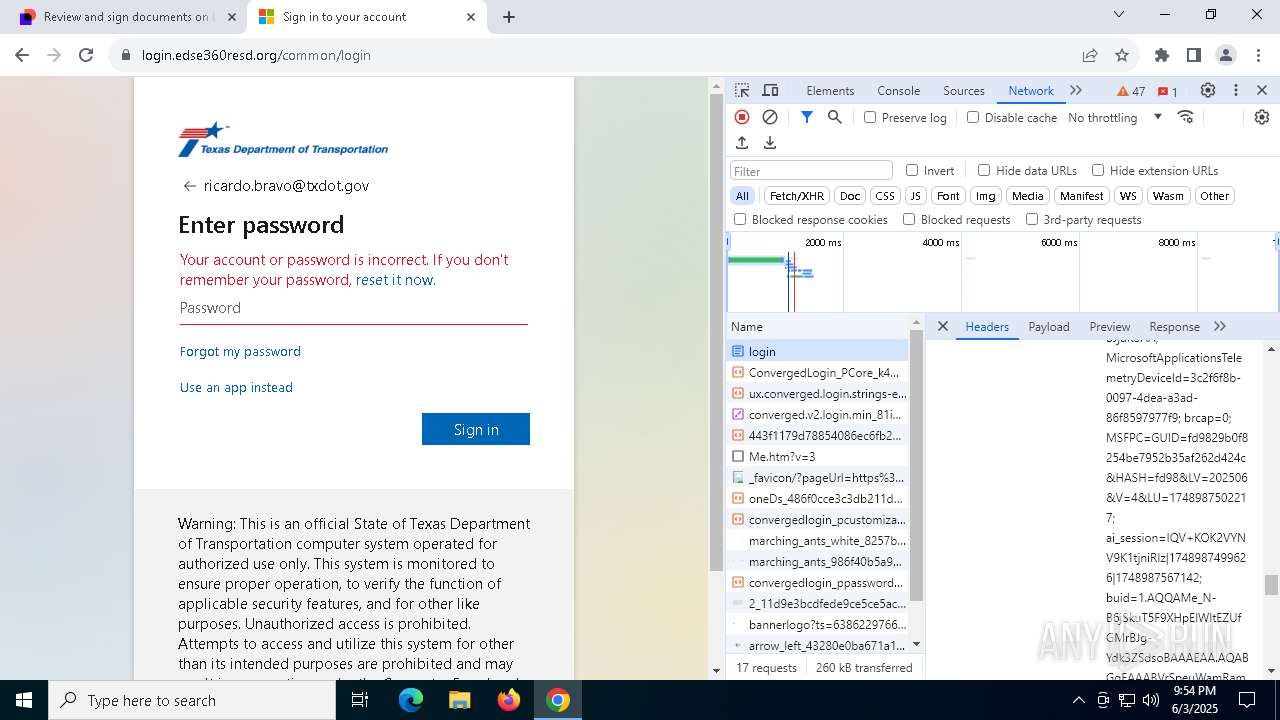This screenshot has height=720, width=1280.
Task: Open the tab search dropdown arrow
Action: coord(1119,14)
